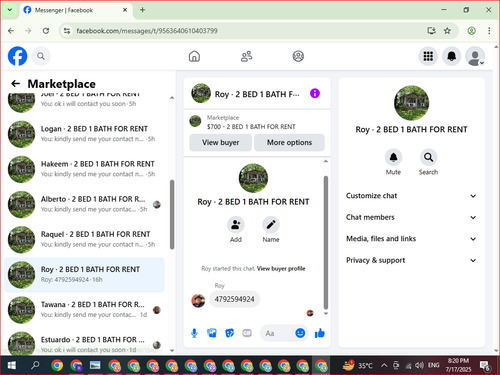Show hidden system tray icons chevron
500x375 pixels.
384,366
